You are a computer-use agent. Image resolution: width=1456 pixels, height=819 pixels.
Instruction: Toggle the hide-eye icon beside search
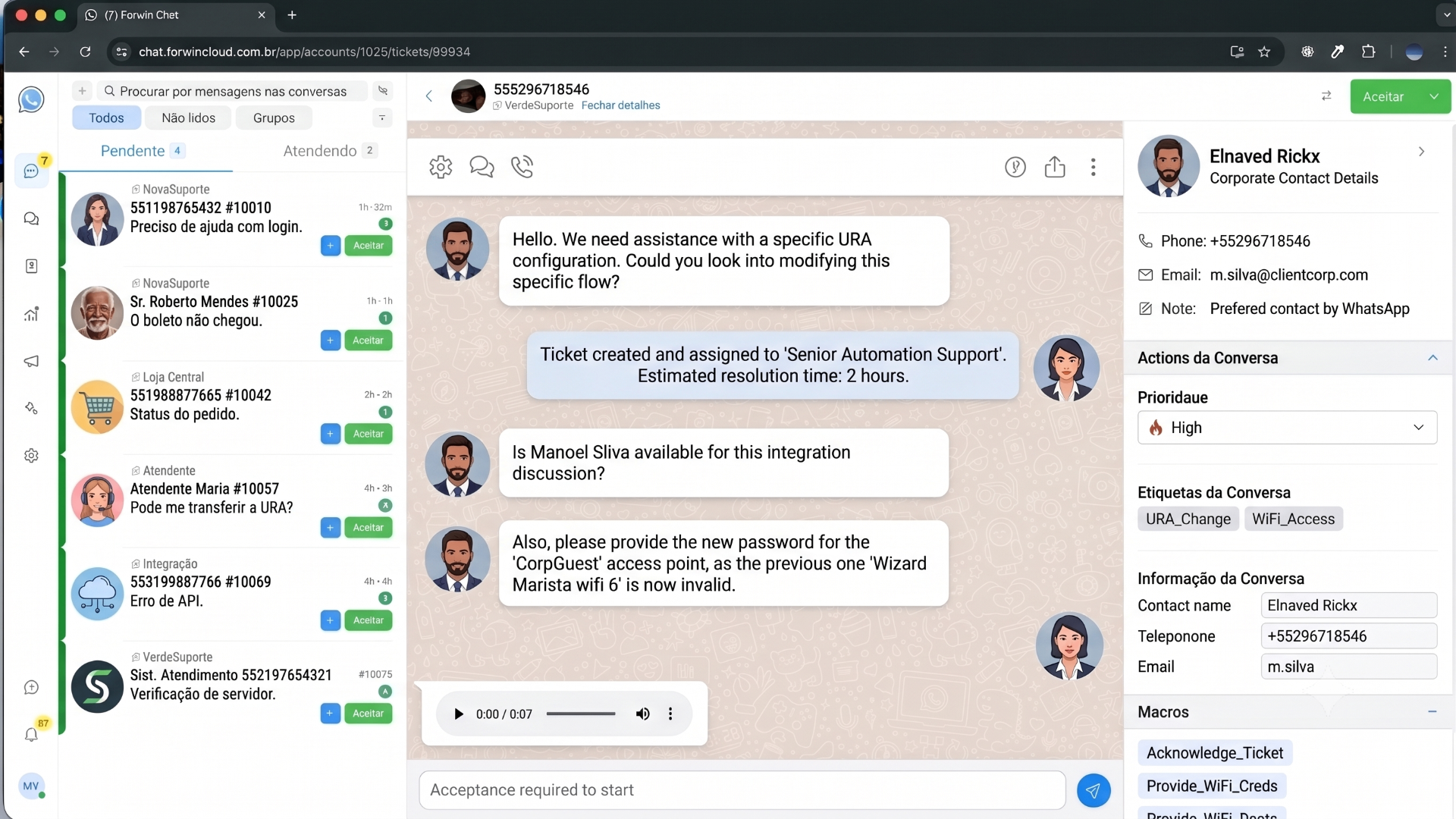tap(383, 91)
